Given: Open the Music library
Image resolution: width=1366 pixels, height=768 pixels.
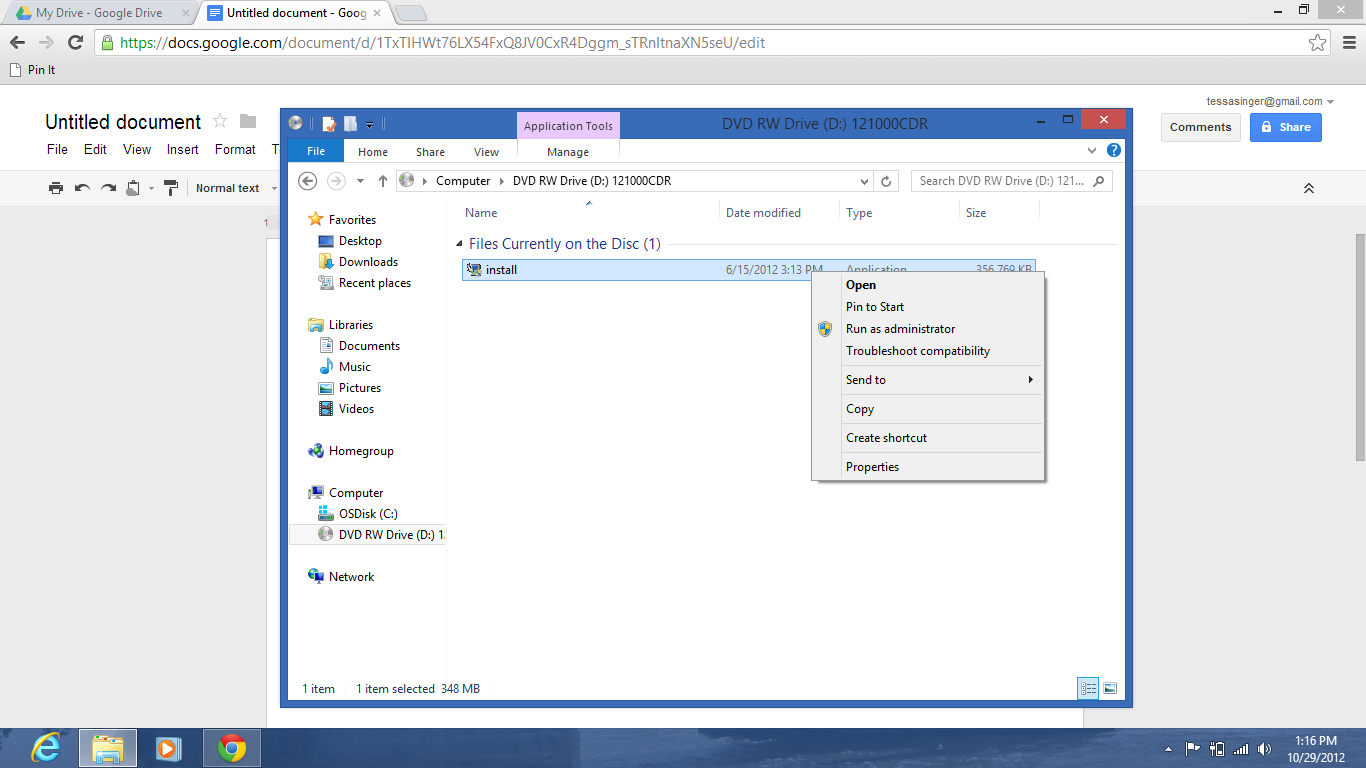Looking at the screenshot, I should (355, 366).
